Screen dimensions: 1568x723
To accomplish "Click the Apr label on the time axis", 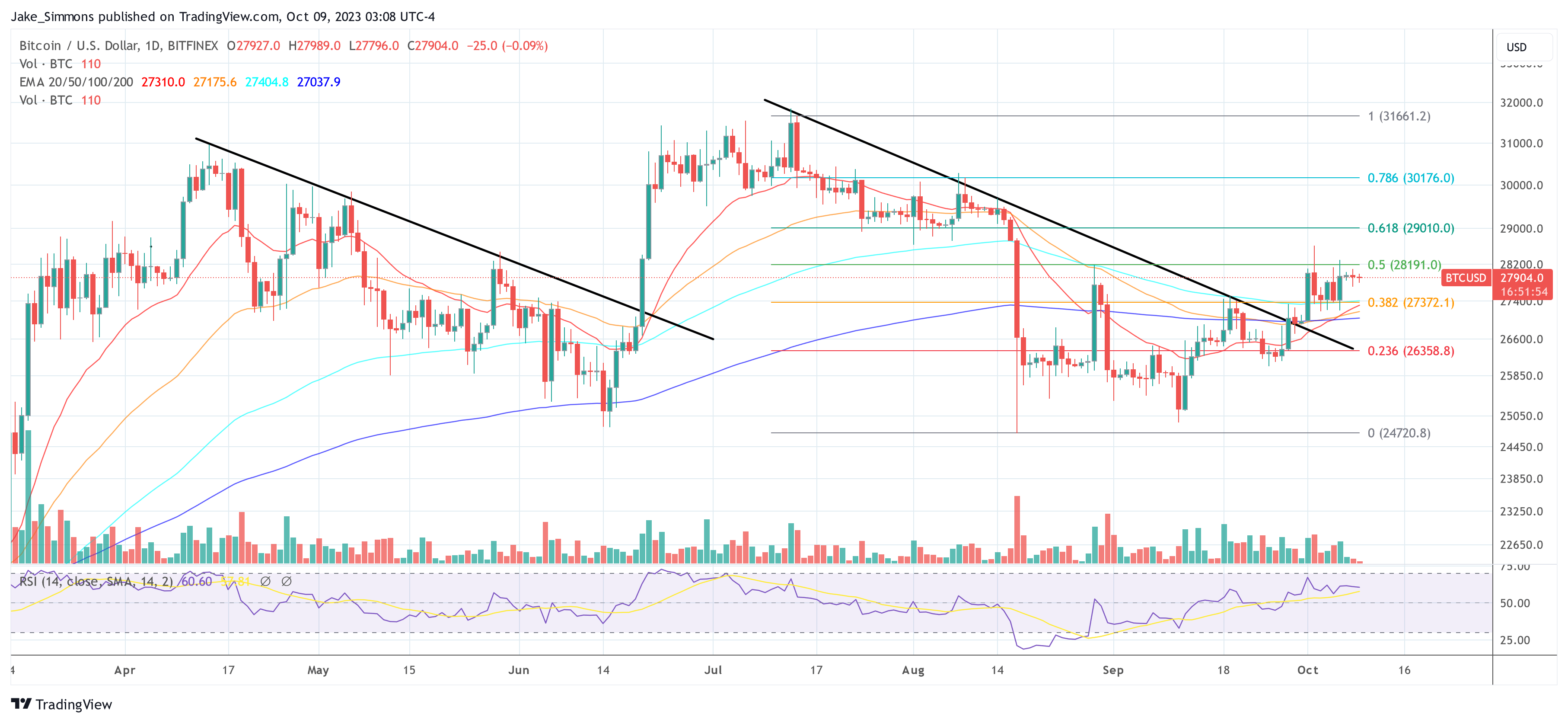I will [125, 670].
